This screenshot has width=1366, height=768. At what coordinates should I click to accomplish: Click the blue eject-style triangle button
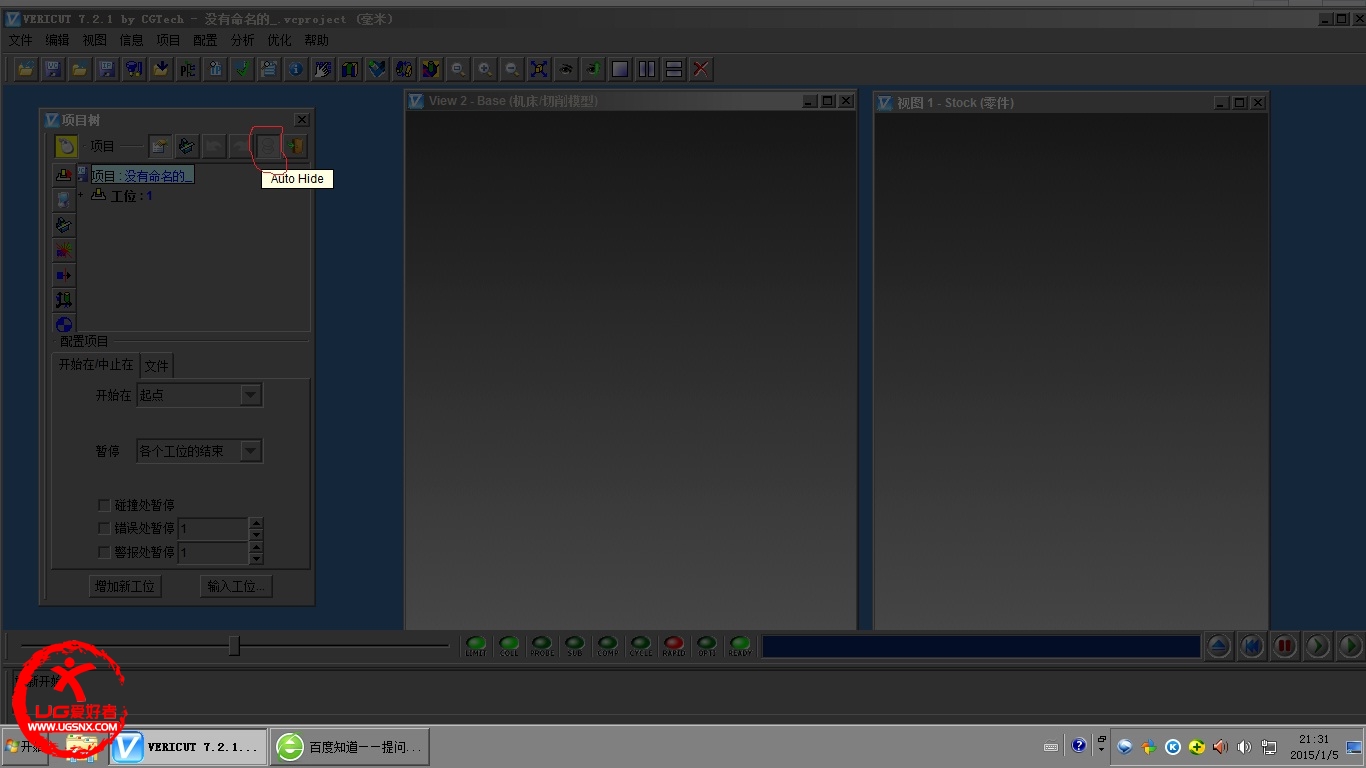(x=1218, y=646)
